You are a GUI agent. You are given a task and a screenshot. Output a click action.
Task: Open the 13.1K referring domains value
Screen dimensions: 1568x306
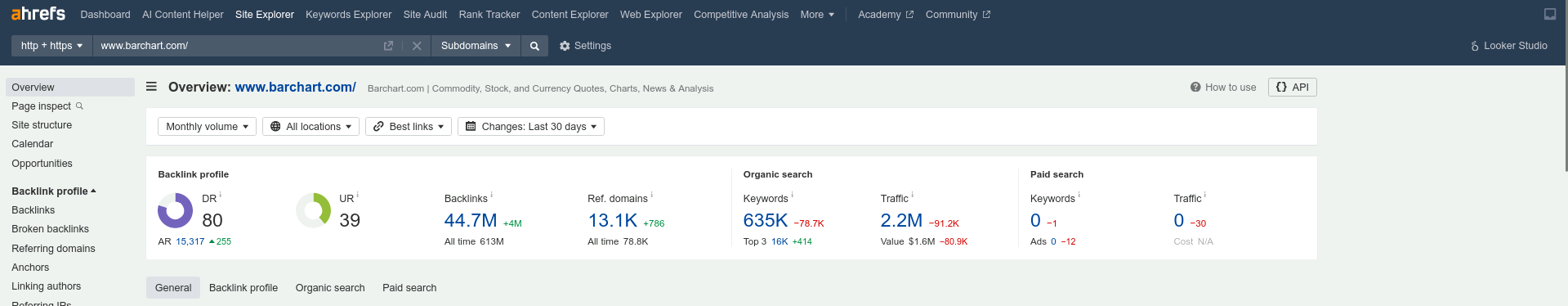[x=613, y=221]
